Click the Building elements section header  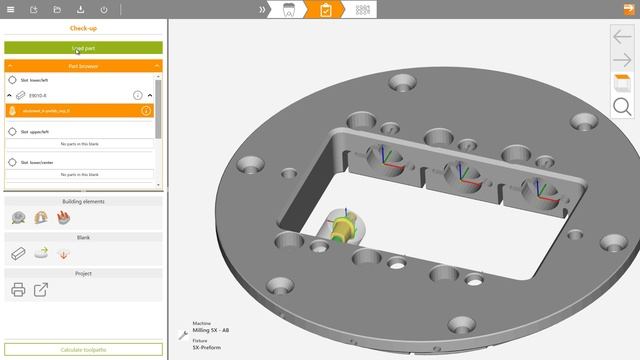point(83,201)
